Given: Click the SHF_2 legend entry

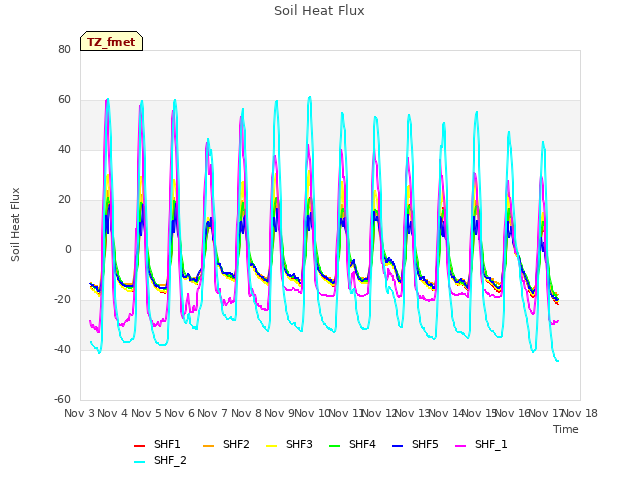Looking at the screenshot, I should click(160, 460).
